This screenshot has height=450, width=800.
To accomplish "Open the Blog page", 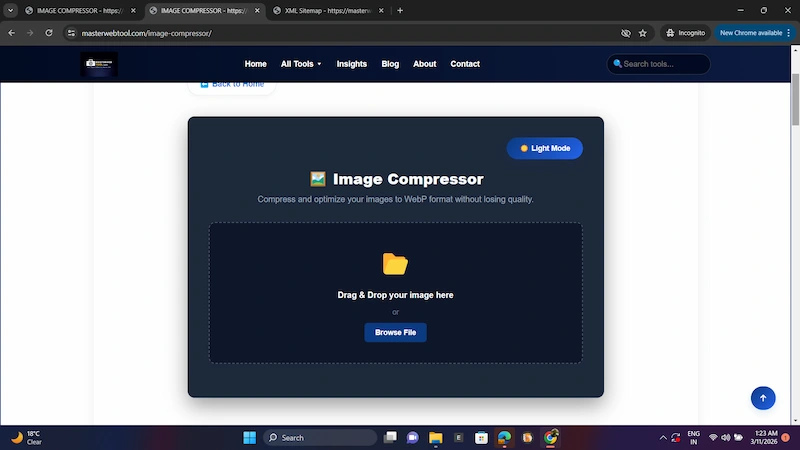I will [x=390, y=64].
